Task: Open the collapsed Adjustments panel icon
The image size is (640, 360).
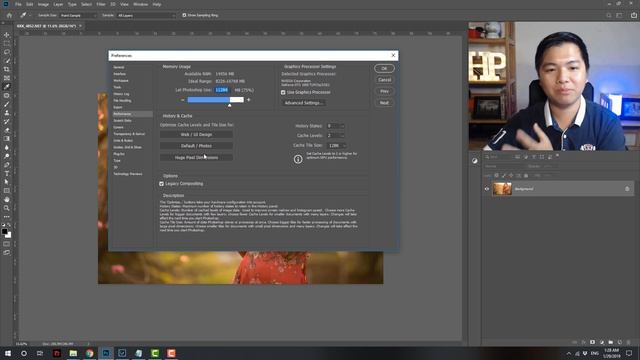Action: [475, 161]
